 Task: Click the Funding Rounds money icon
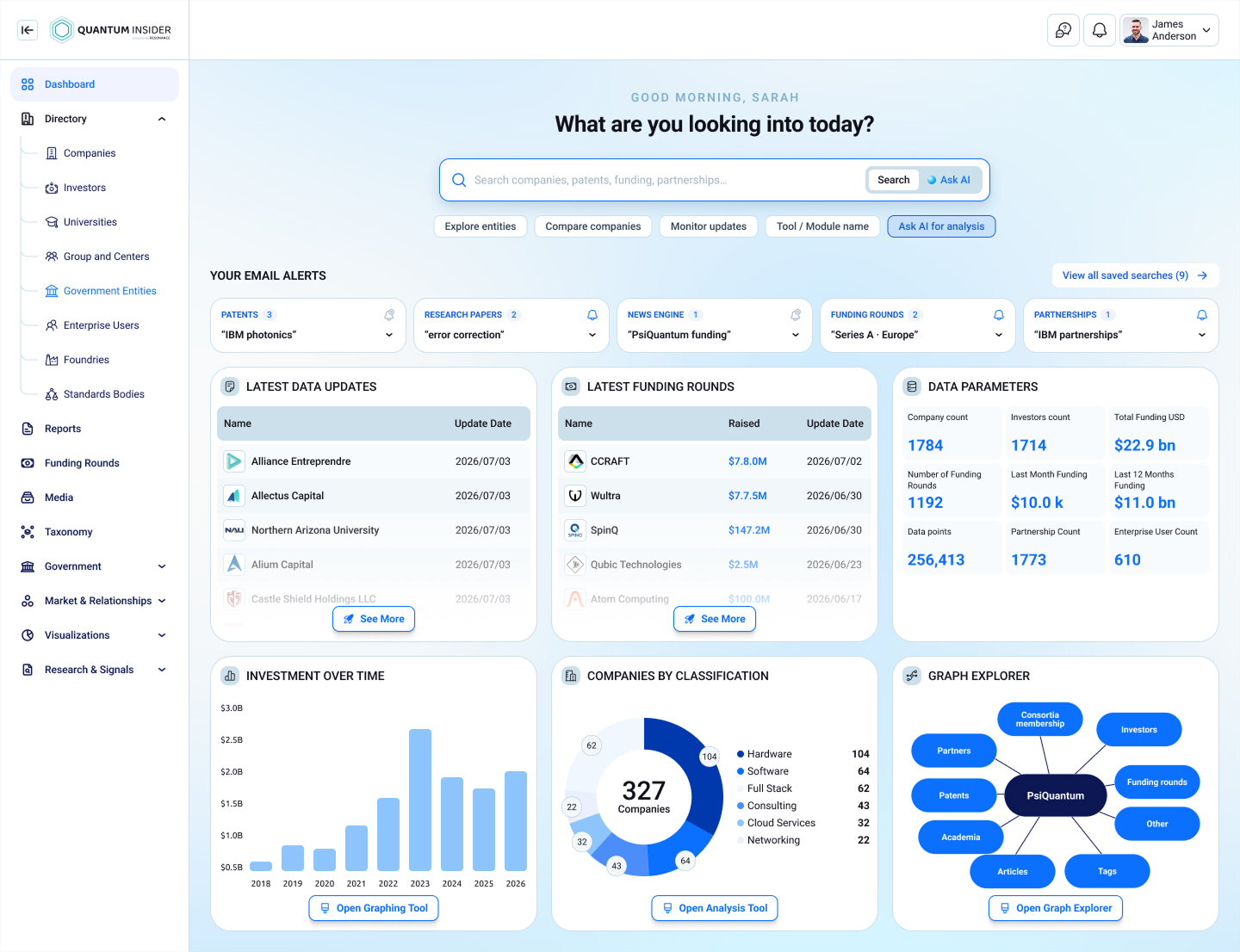click(x=28, y=463)
